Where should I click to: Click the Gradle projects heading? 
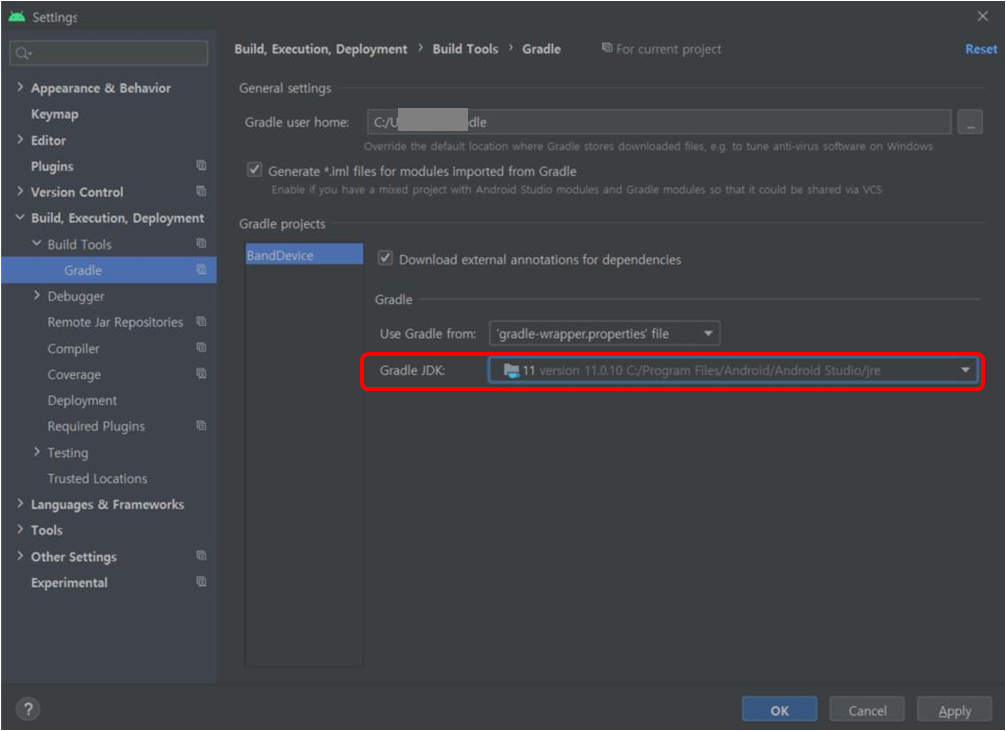click(x=282, y=224)
